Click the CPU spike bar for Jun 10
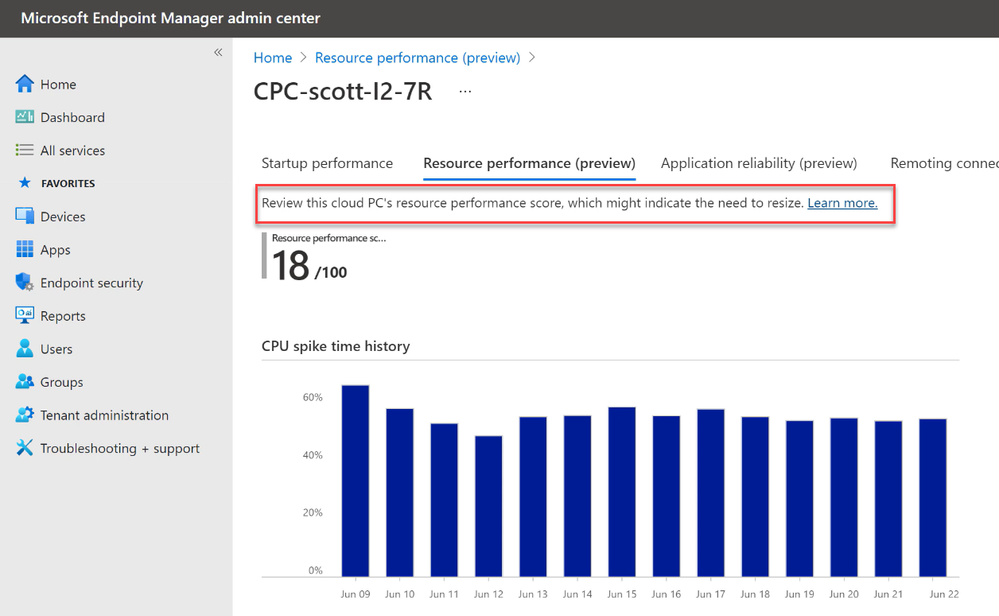 [399, 492]
